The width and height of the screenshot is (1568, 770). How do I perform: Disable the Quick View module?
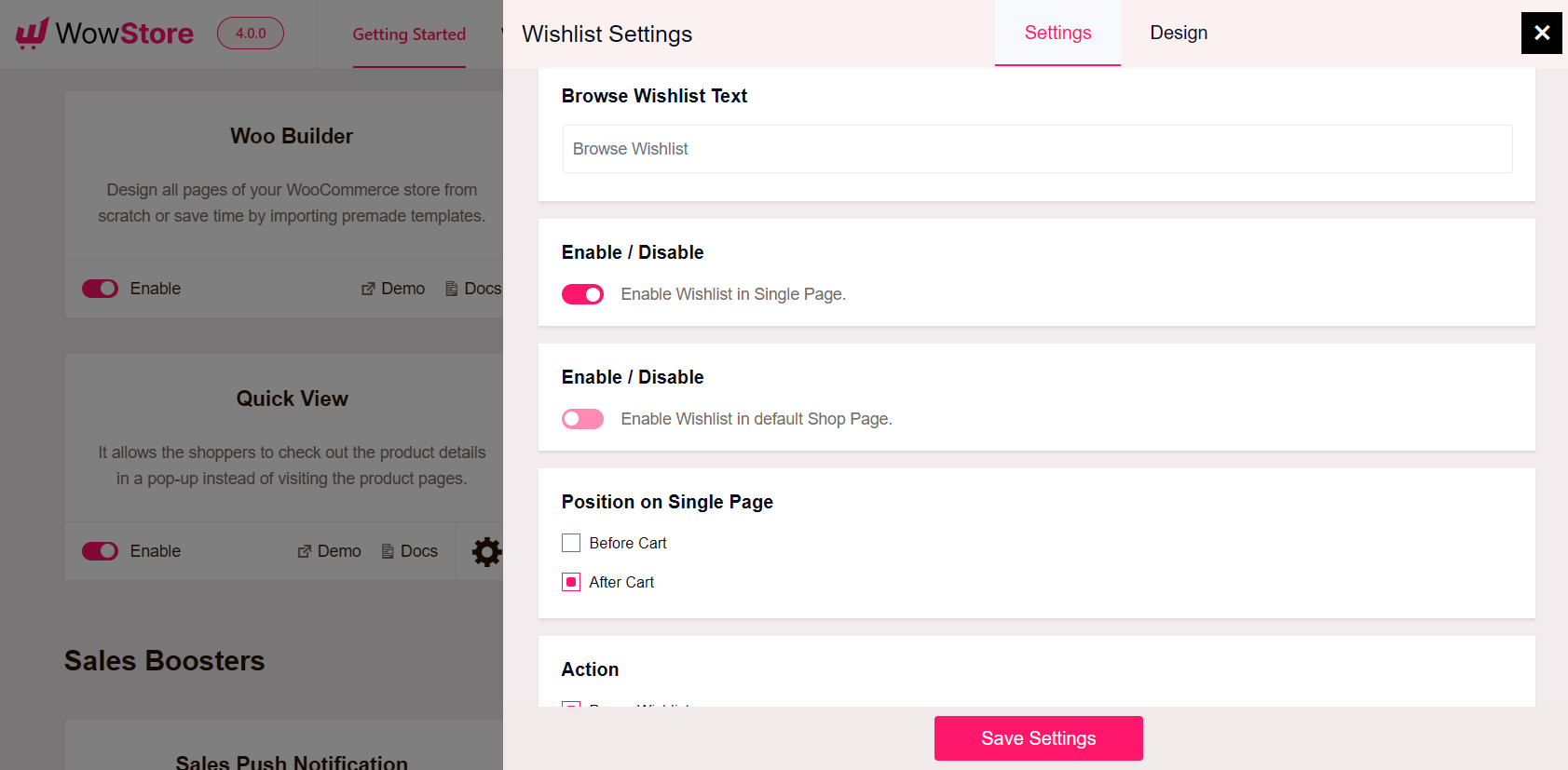click(x=100, y=551)
